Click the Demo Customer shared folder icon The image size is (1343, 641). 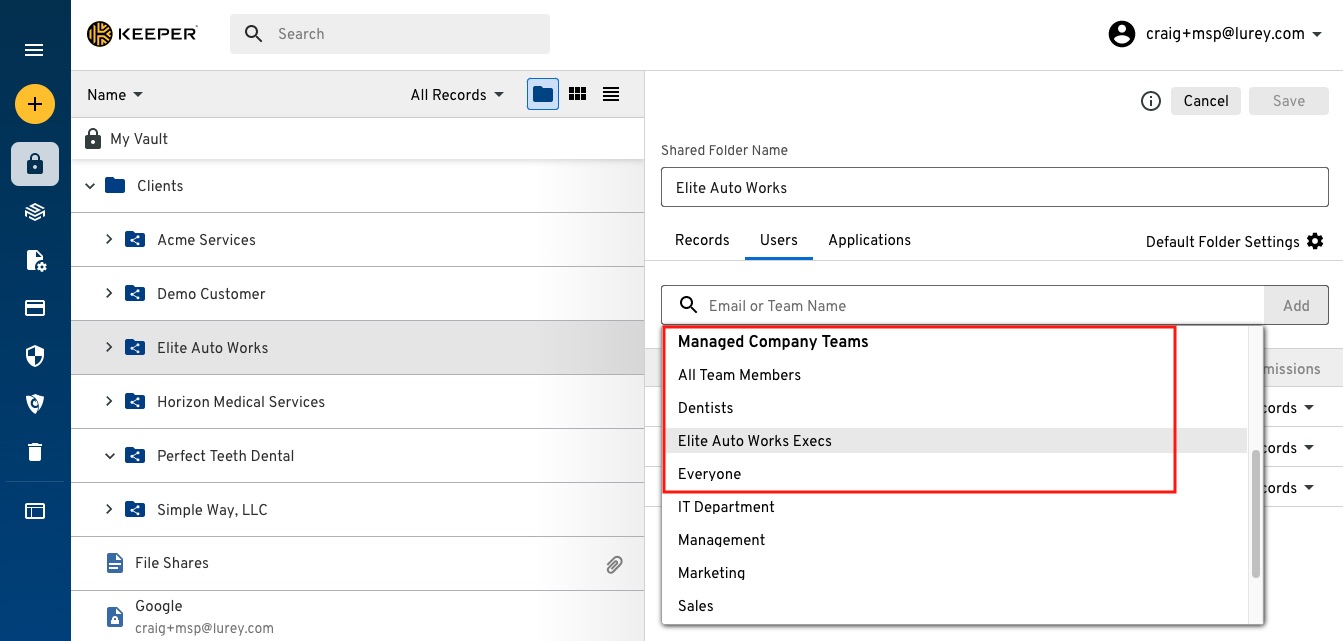[135, 294]
